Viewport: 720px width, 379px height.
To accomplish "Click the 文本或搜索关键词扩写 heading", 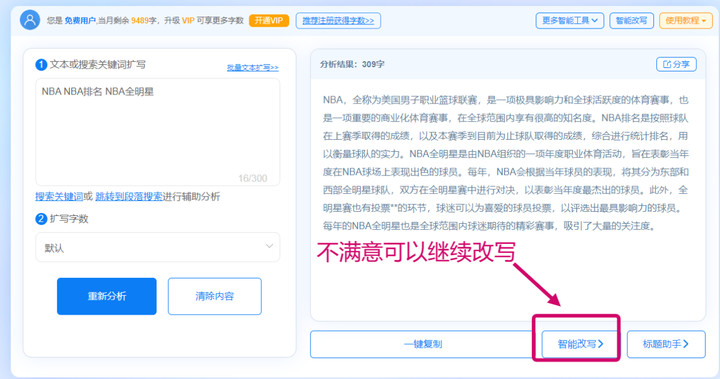I will [97, 65].
